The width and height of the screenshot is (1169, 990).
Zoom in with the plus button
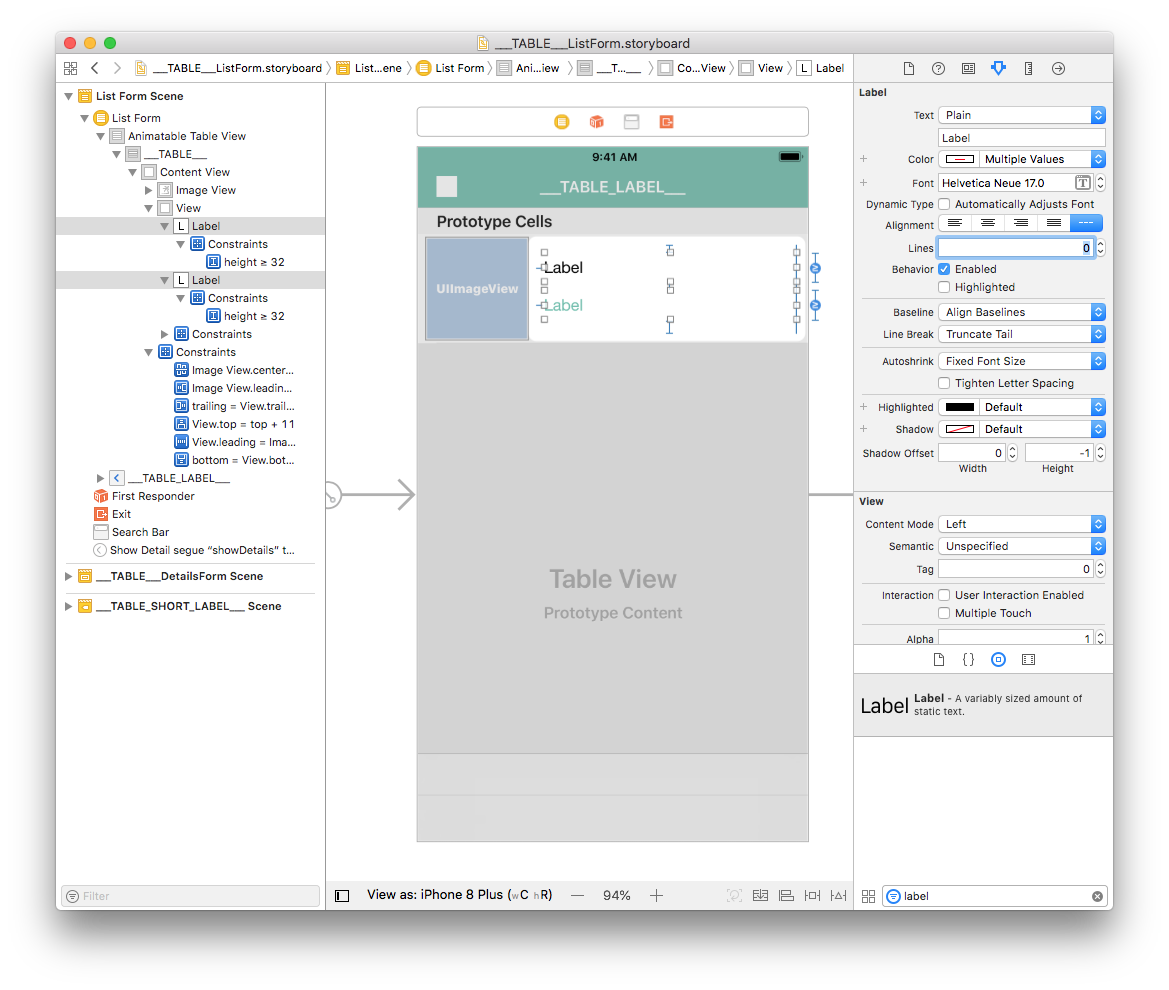[656, 895]
